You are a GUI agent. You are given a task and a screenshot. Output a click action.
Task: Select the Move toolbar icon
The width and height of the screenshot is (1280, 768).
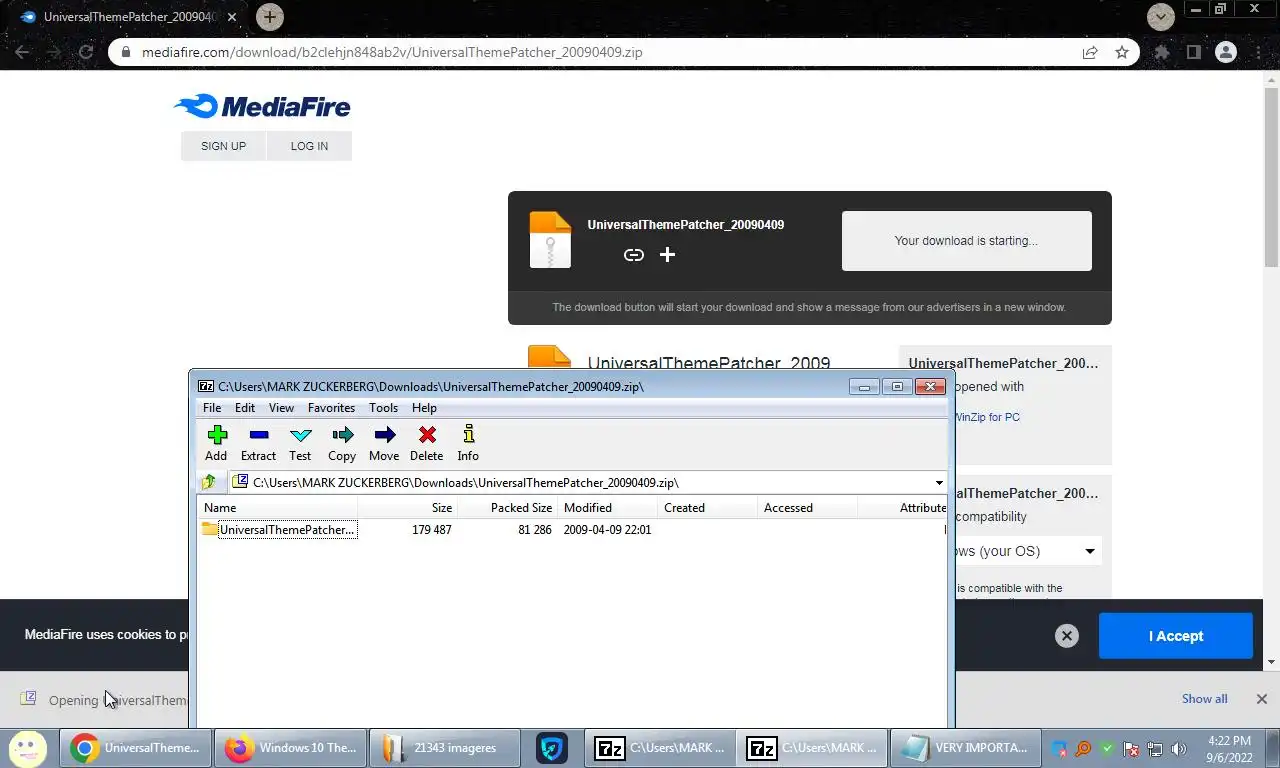click(x=384, y=443)
